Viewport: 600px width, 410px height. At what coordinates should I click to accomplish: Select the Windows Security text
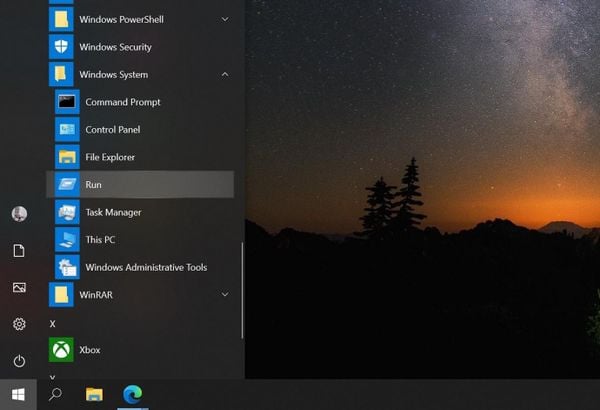coord(116,47)
